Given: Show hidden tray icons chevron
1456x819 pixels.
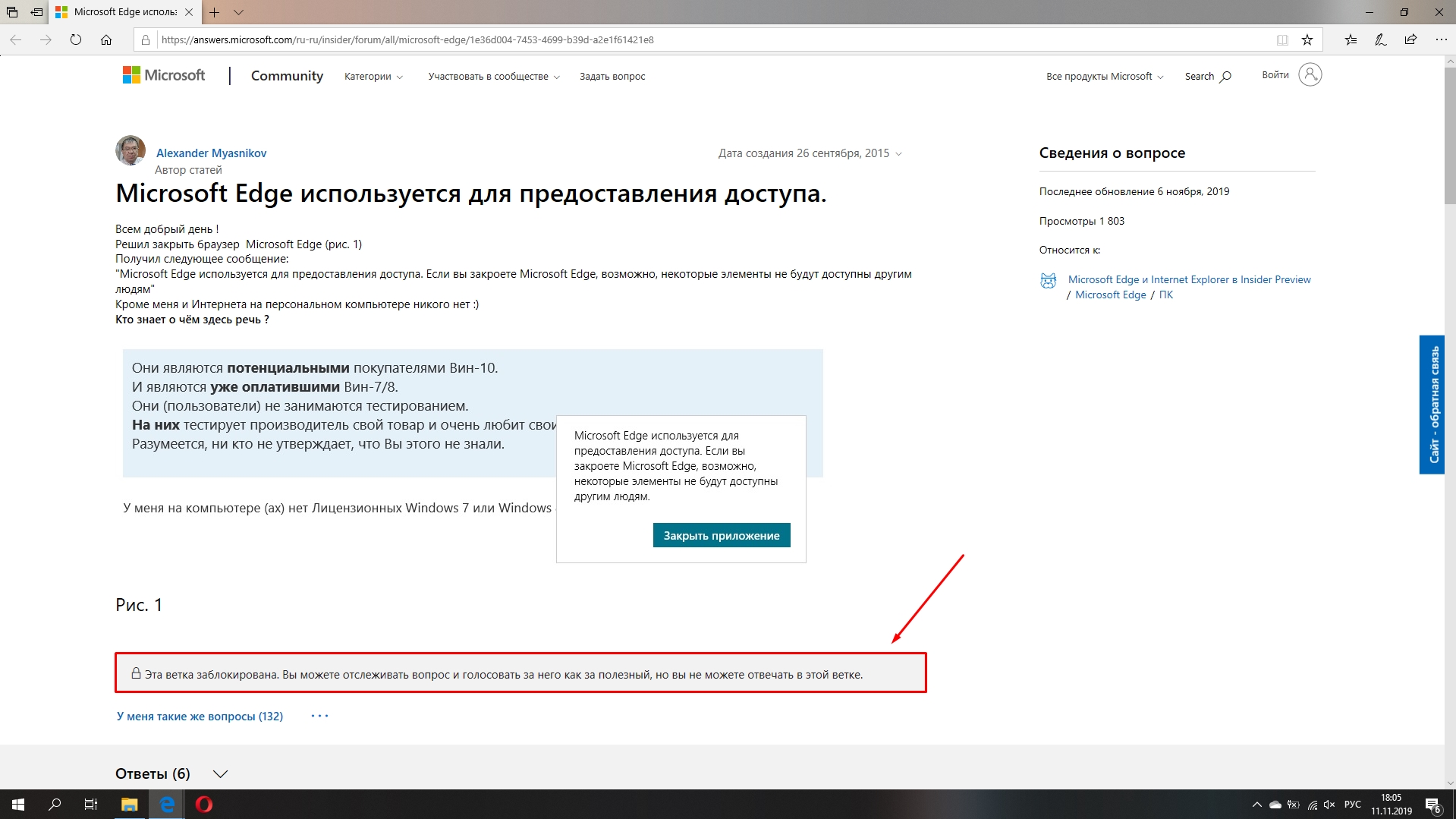Looking at the screenshot, I should (x=1256, y=805).
